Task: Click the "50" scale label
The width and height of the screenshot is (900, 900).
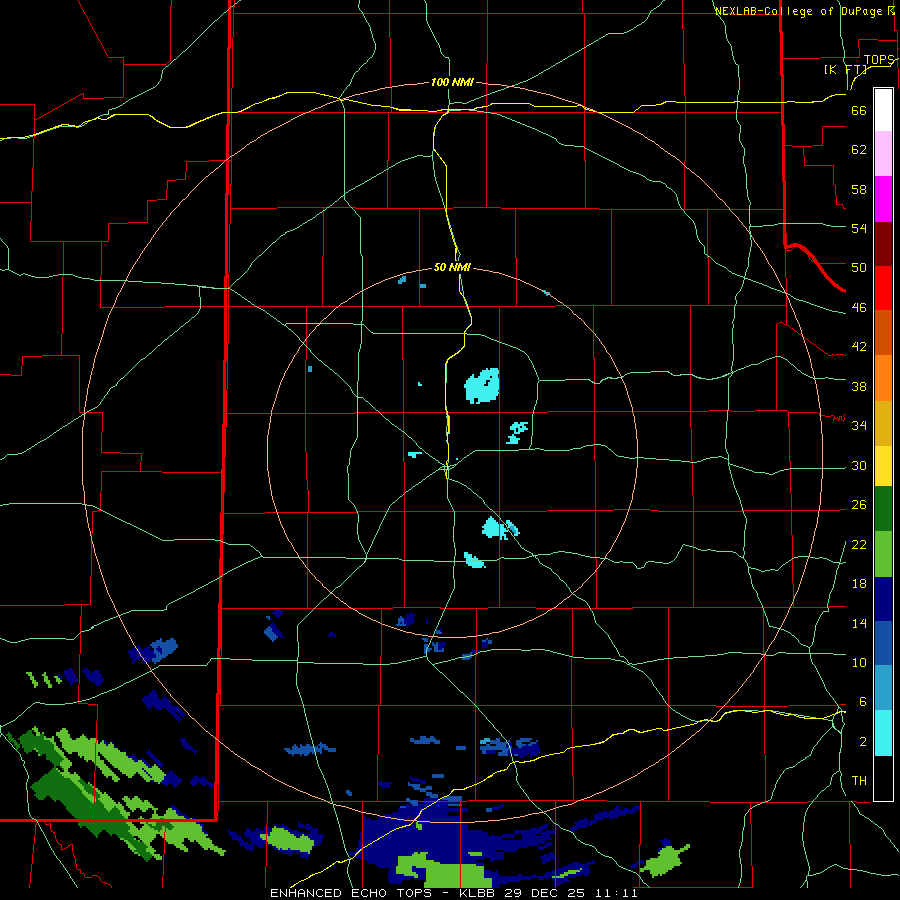Action: click(859, 267)
